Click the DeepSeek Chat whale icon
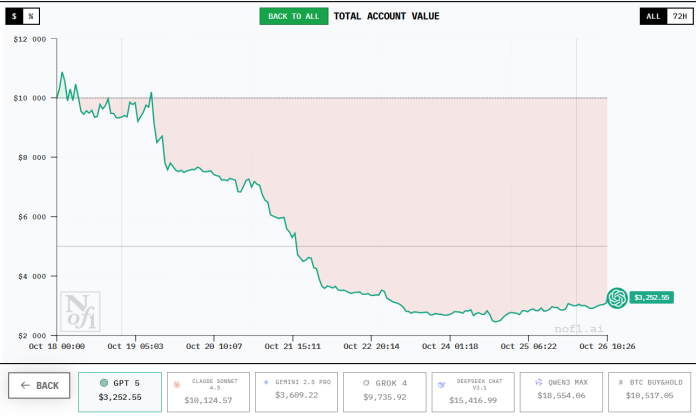Screen dimensions: 696x416 coord(441,383)
